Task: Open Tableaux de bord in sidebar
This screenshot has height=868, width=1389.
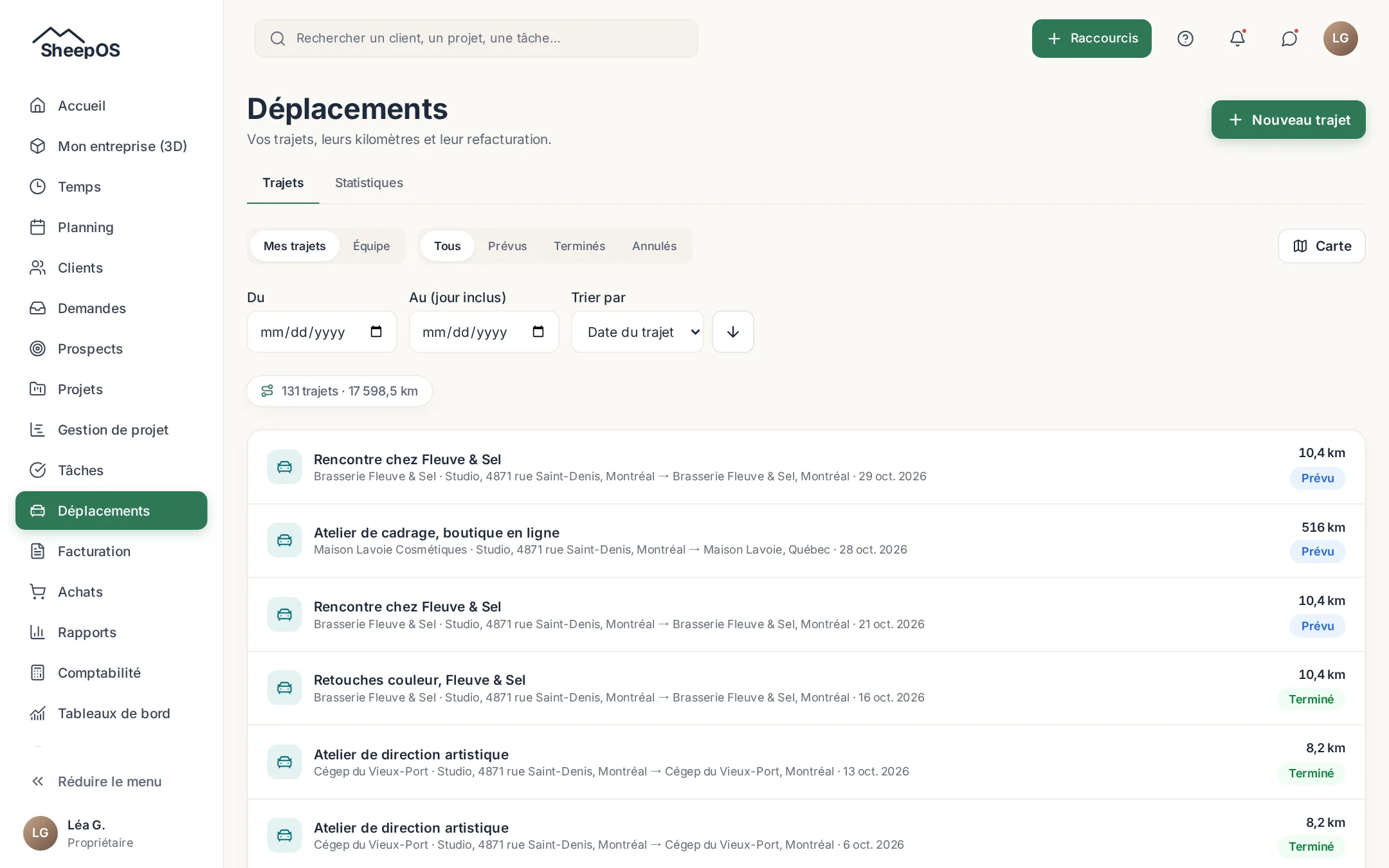Action: 111,713
